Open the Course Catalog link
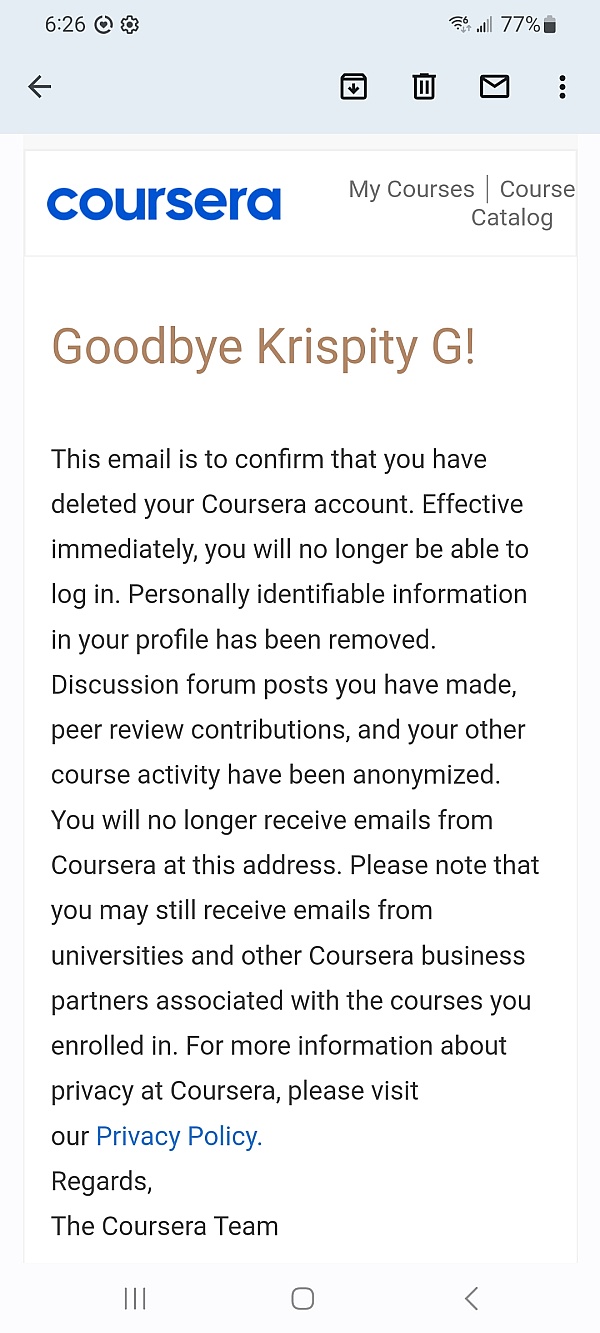 click(524, 203)
